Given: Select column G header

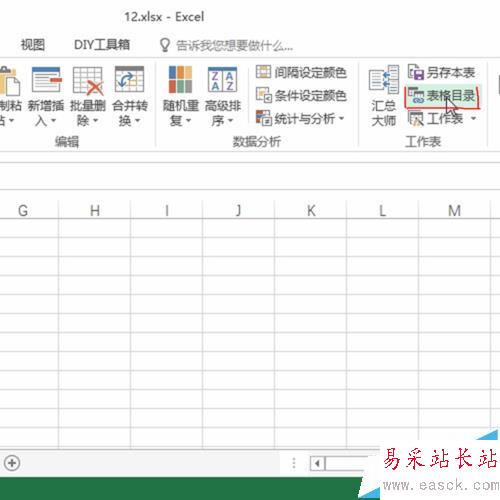Looking at the screenshot, I should [23, 210].
